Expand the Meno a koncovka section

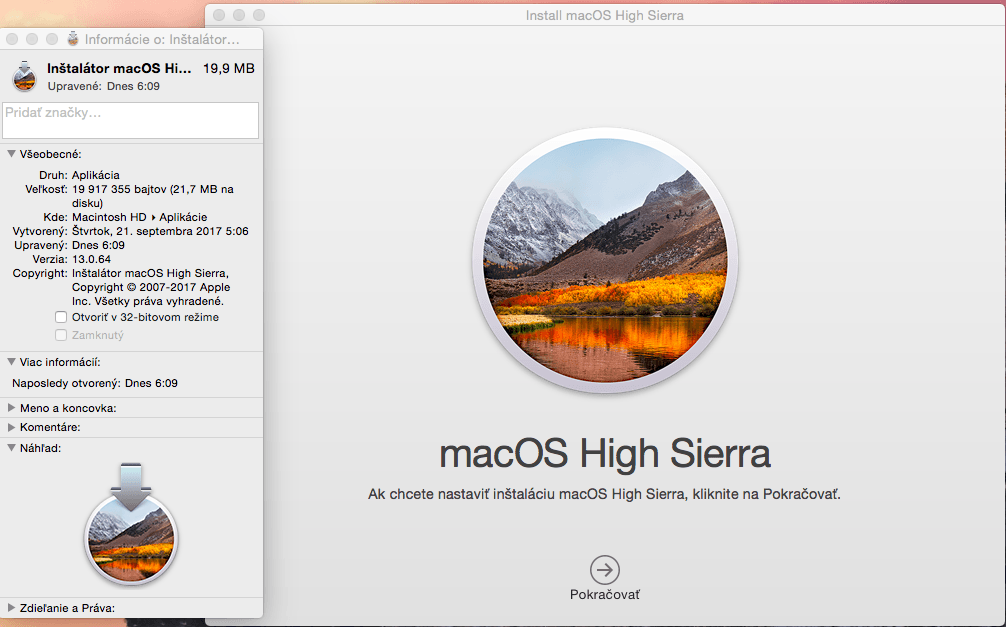pos(12,408)
